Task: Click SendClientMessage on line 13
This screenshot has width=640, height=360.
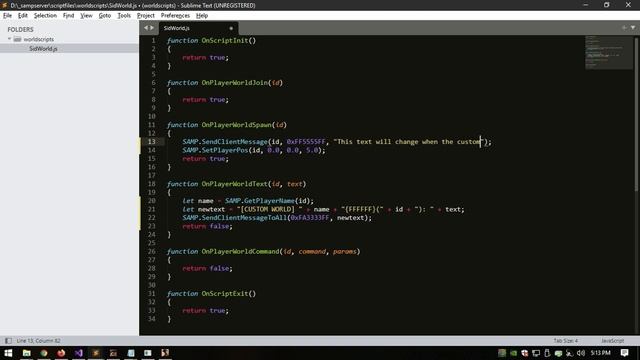Action: 235,142
